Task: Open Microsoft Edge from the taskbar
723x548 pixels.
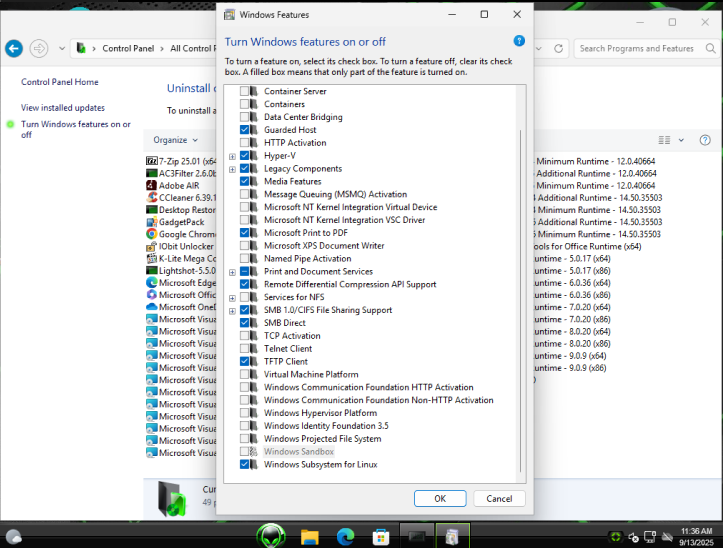Action: (x=345, y=537)
